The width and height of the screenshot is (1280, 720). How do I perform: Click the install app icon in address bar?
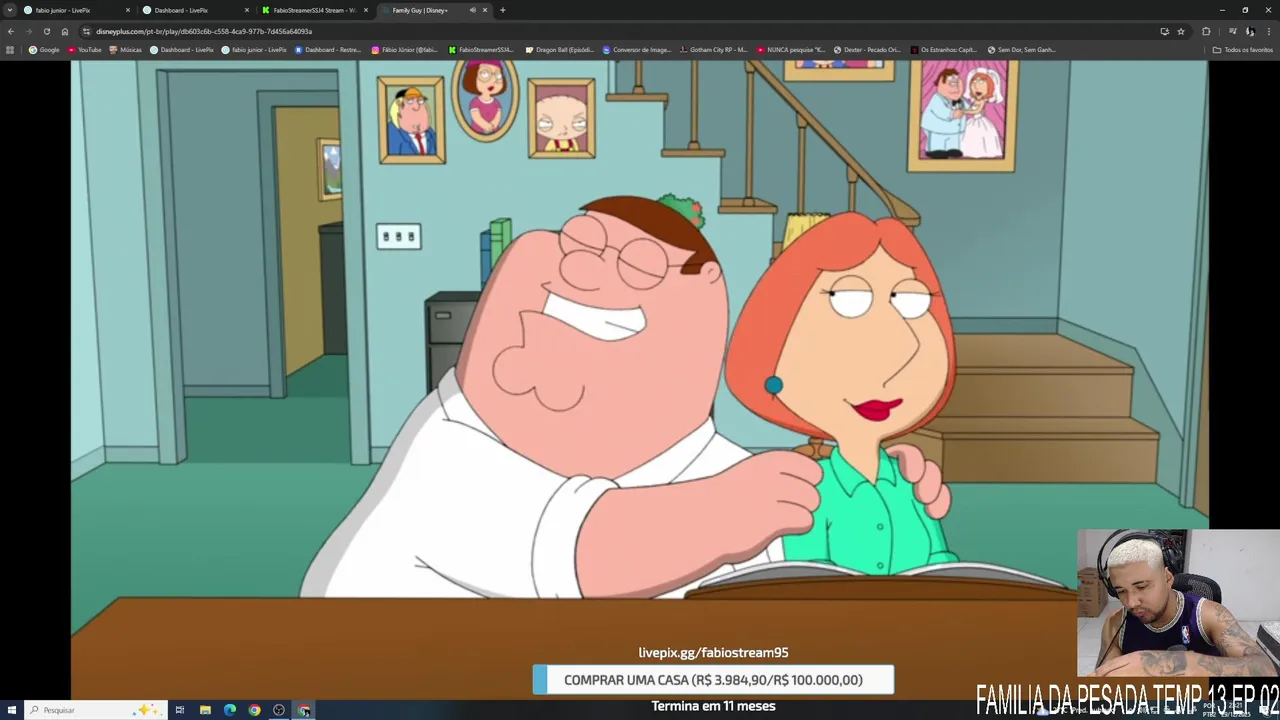click(1164, 31)
